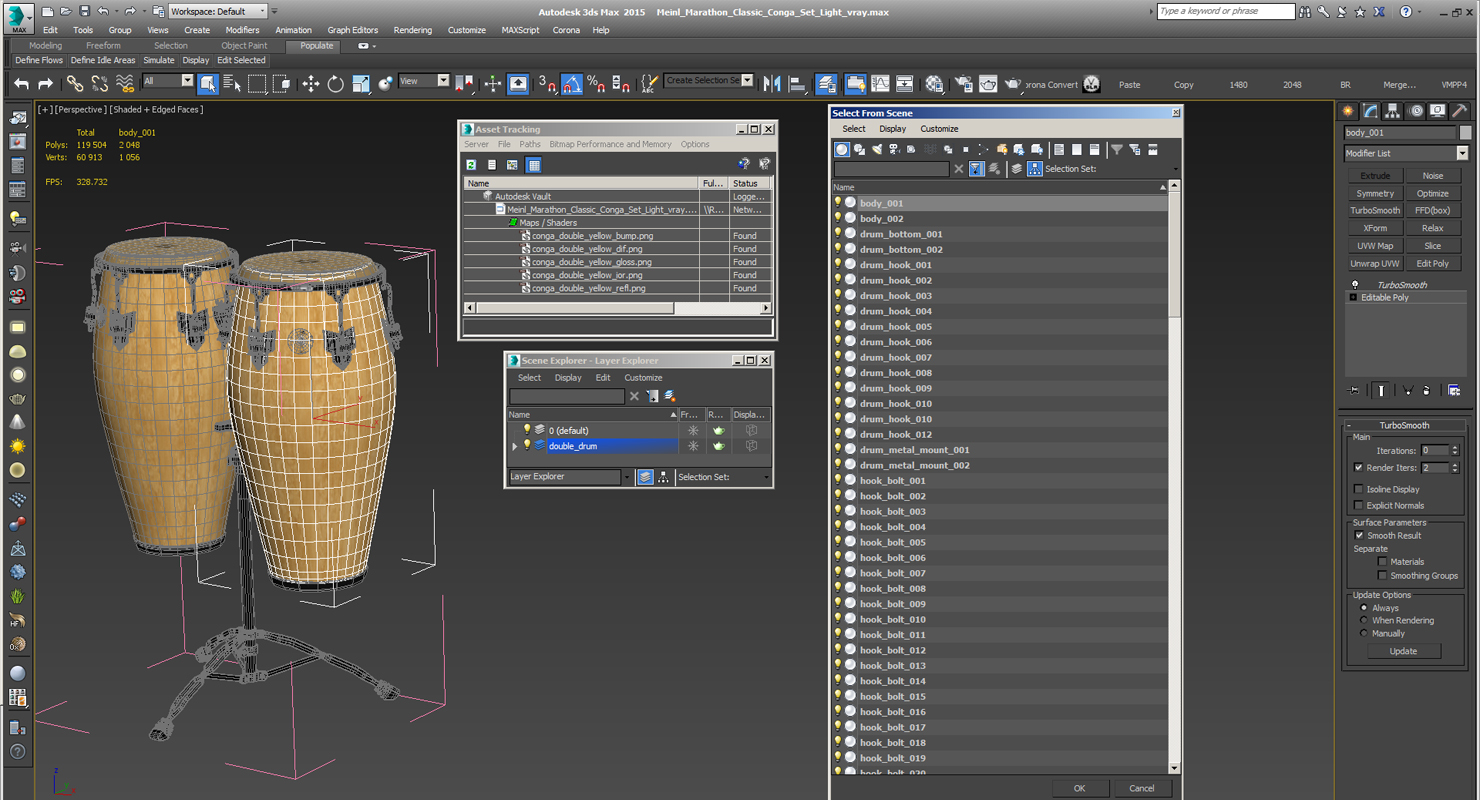Open the Graph Editors menu
The height and width of the screenshot is (800, 1480).
(352, 30)
